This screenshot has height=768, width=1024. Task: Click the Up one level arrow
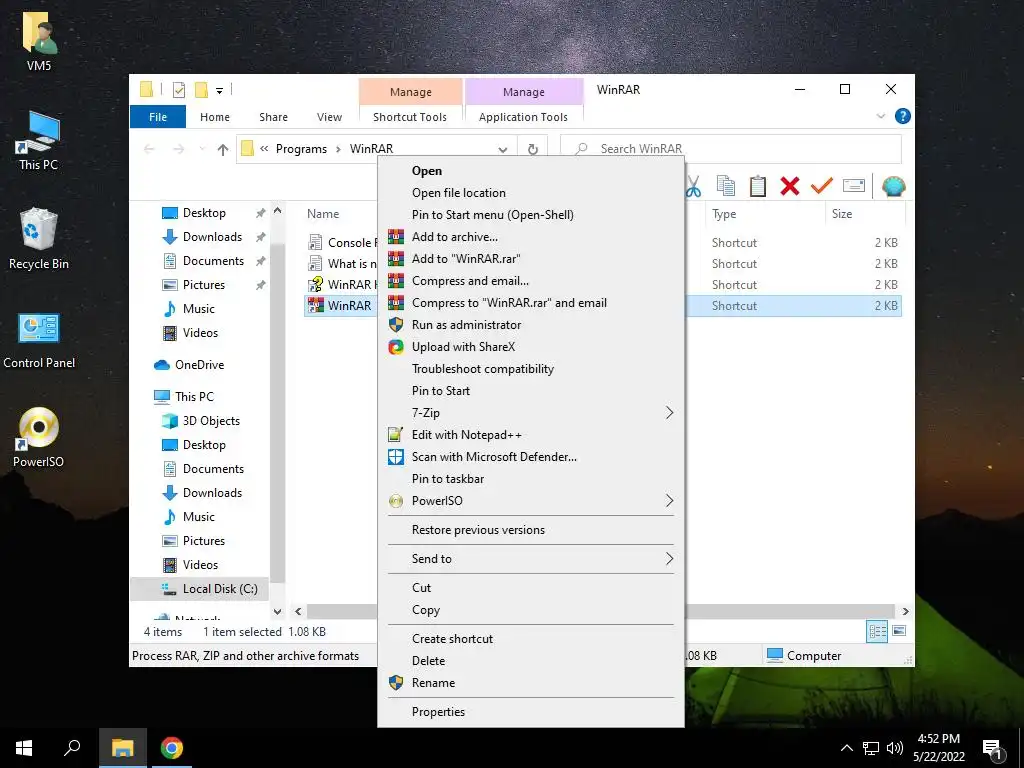[223, 150]
